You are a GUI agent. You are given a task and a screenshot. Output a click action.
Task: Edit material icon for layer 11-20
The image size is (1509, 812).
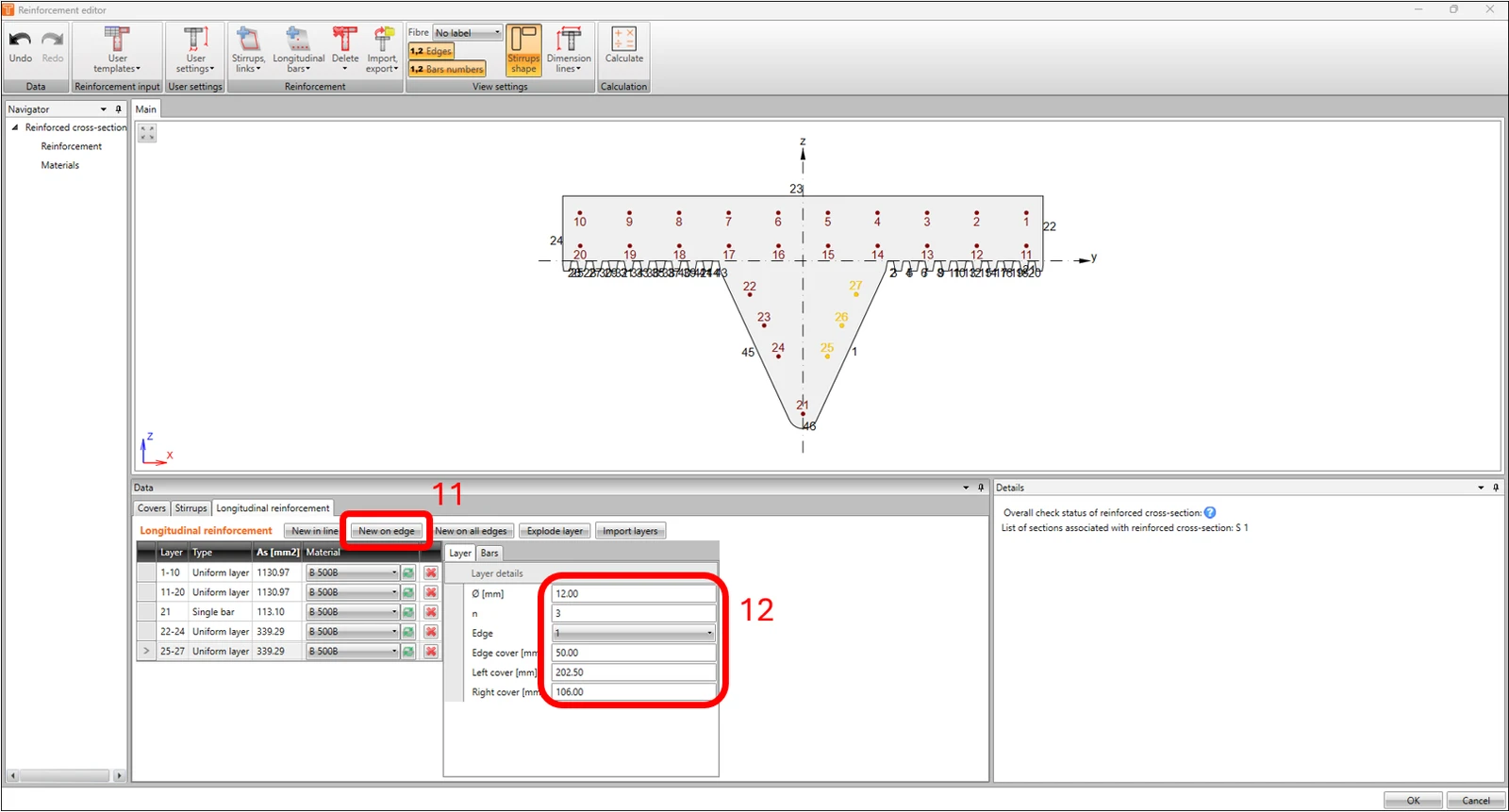point(408,593)
